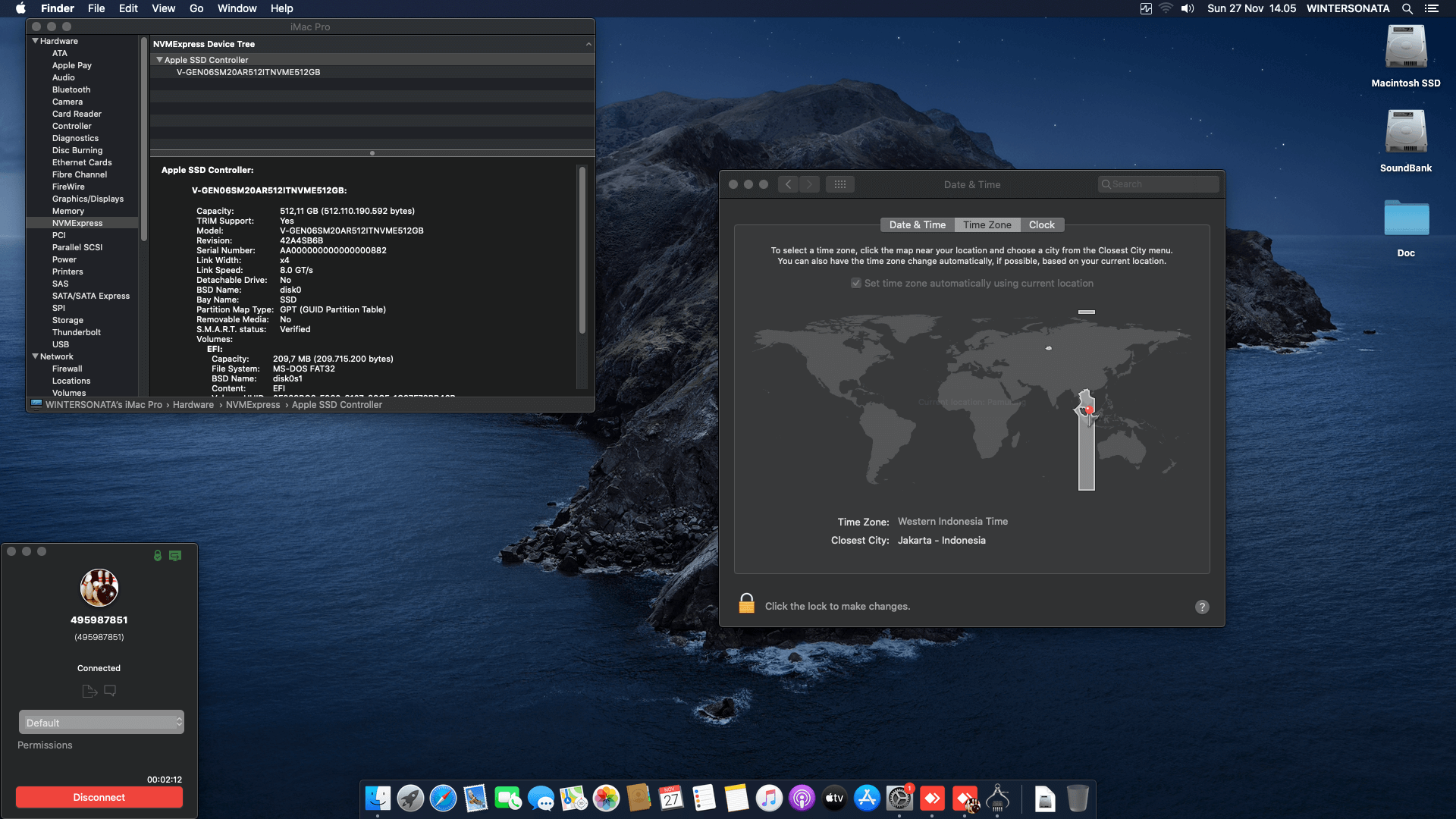The image size is (1456, 819).
Task: Open the chat icon in AnyDesk panel
Action: pyautogui.click(x=110, y=691)
